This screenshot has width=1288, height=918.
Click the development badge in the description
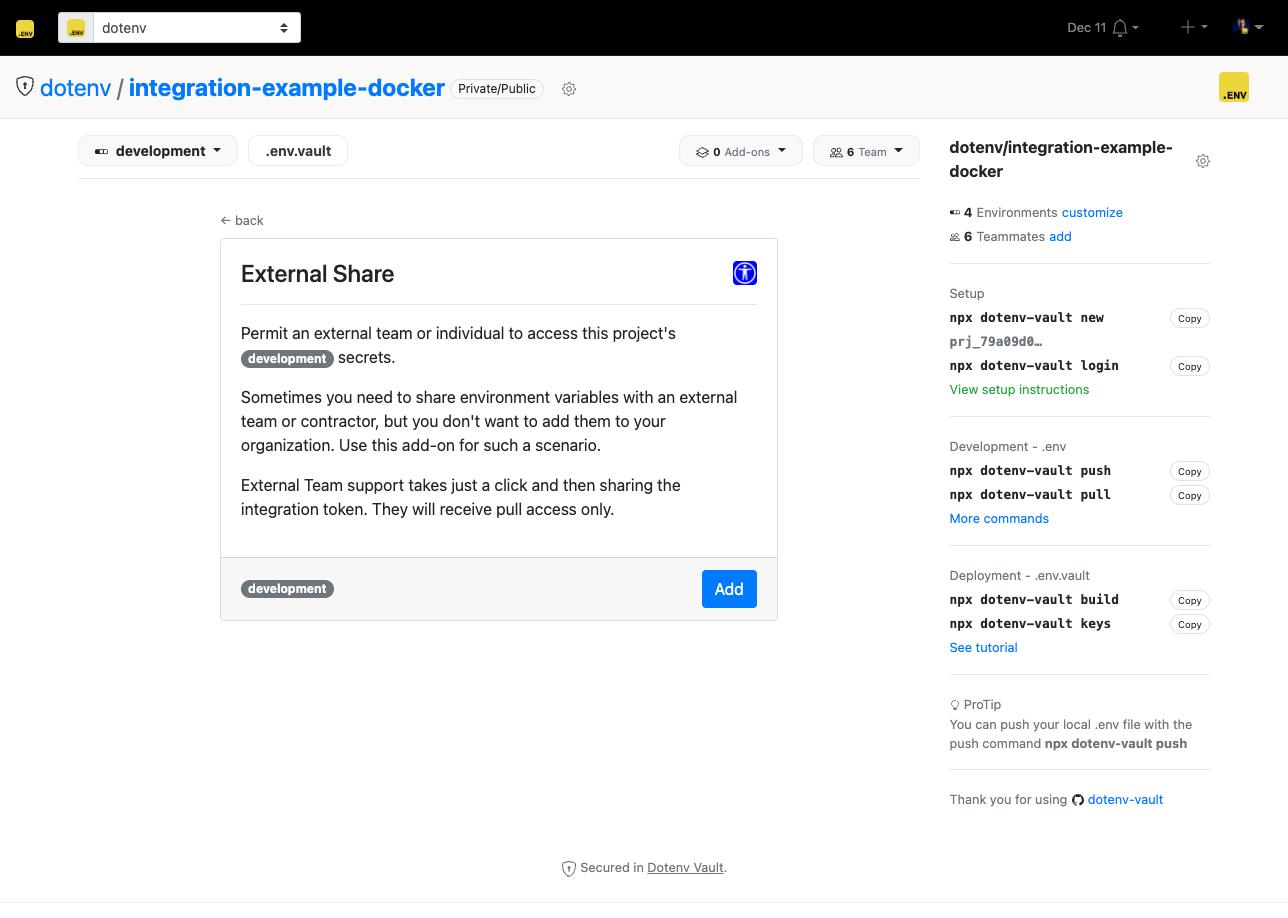287,358
